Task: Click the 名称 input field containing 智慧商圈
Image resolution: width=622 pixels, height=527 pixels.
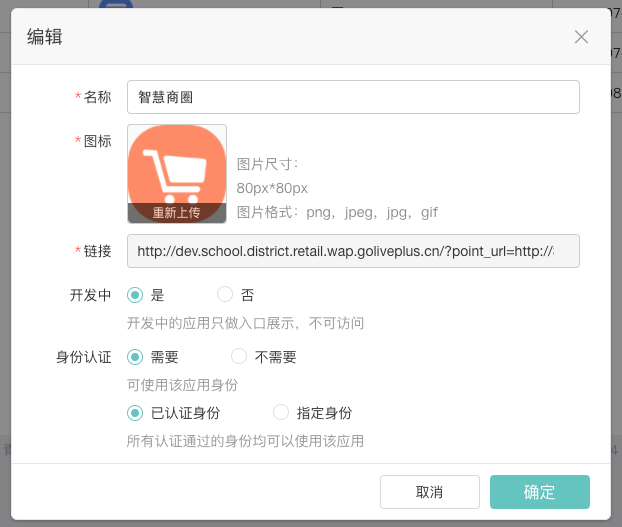Action: pyautogui.click(x=353, y=97)
